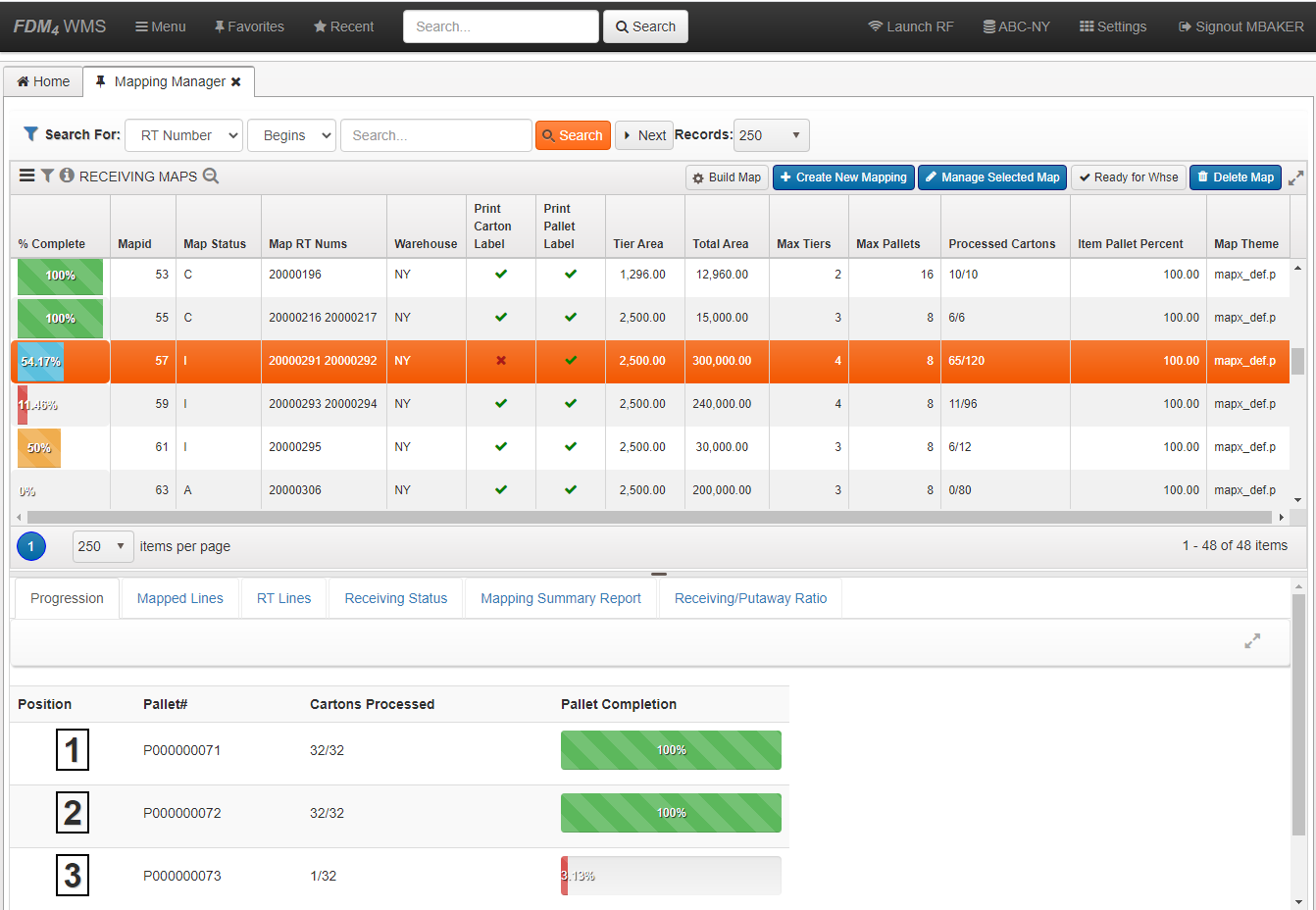
Task: Click the filter search text field
Action: coord(436,135)
